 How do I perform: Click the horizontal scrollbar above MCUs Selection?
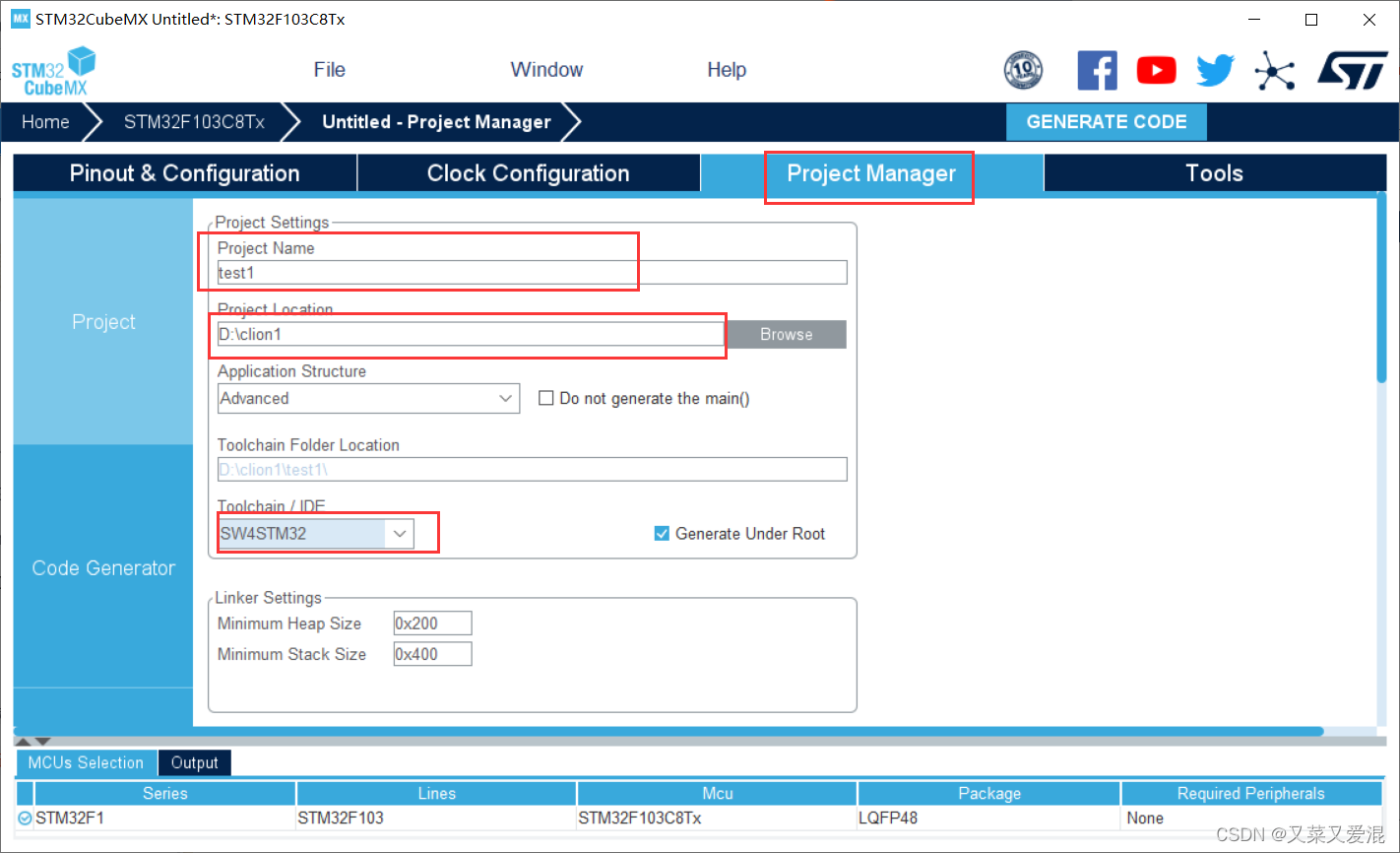669,731
